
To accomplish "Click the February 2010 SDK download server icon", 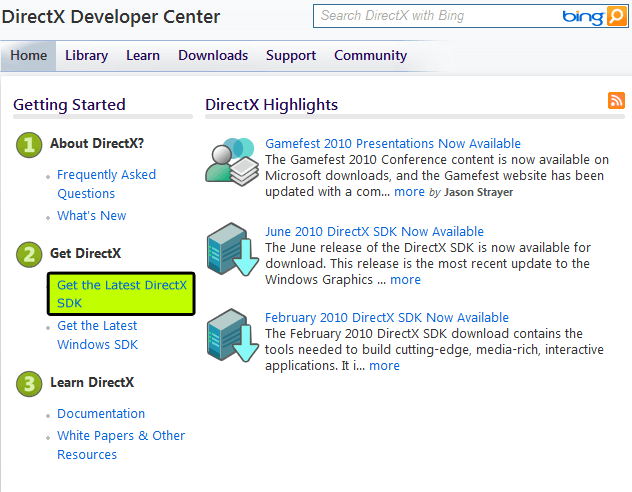I will tap(233, 336).
